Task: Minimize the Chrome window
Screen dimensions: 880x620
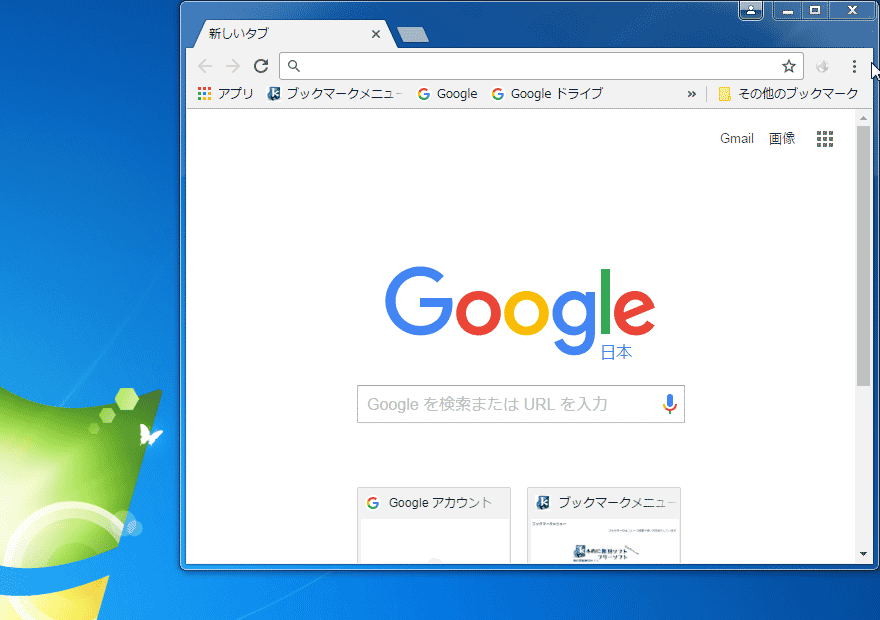Action: click(788, 10)
